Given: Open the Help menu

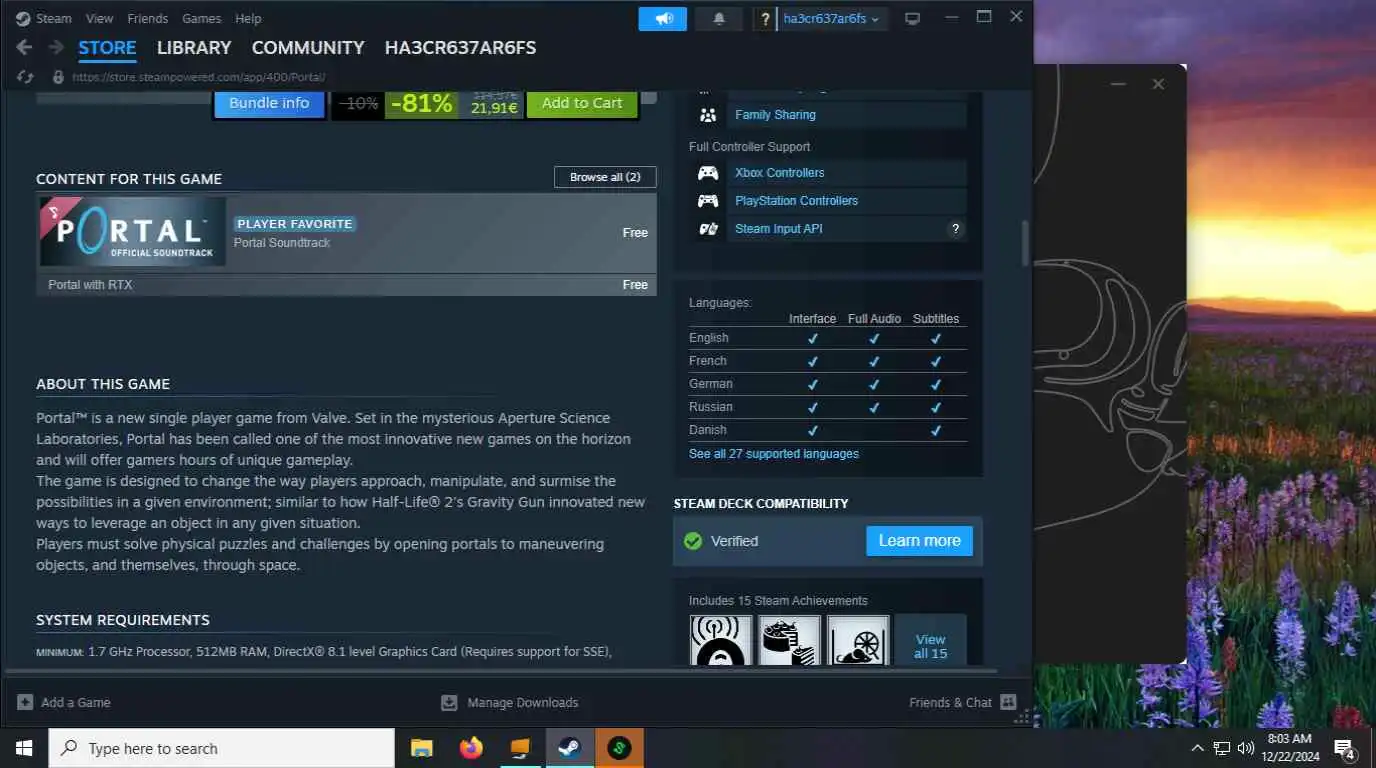Looking at the screenshot, I should [x=248, y=18].
